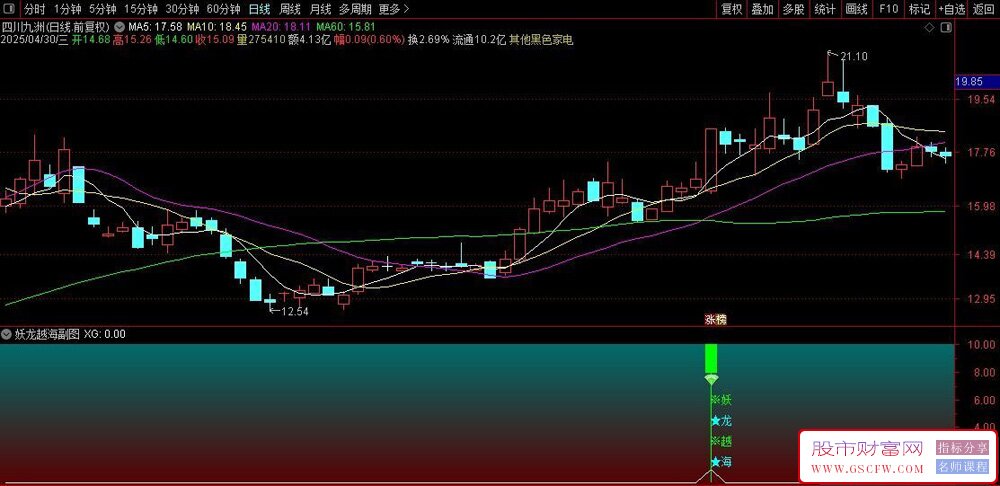Click the ※越 signal label
Screen dimensions: 1000x486
pyautogui.click(x=721, y=441)
